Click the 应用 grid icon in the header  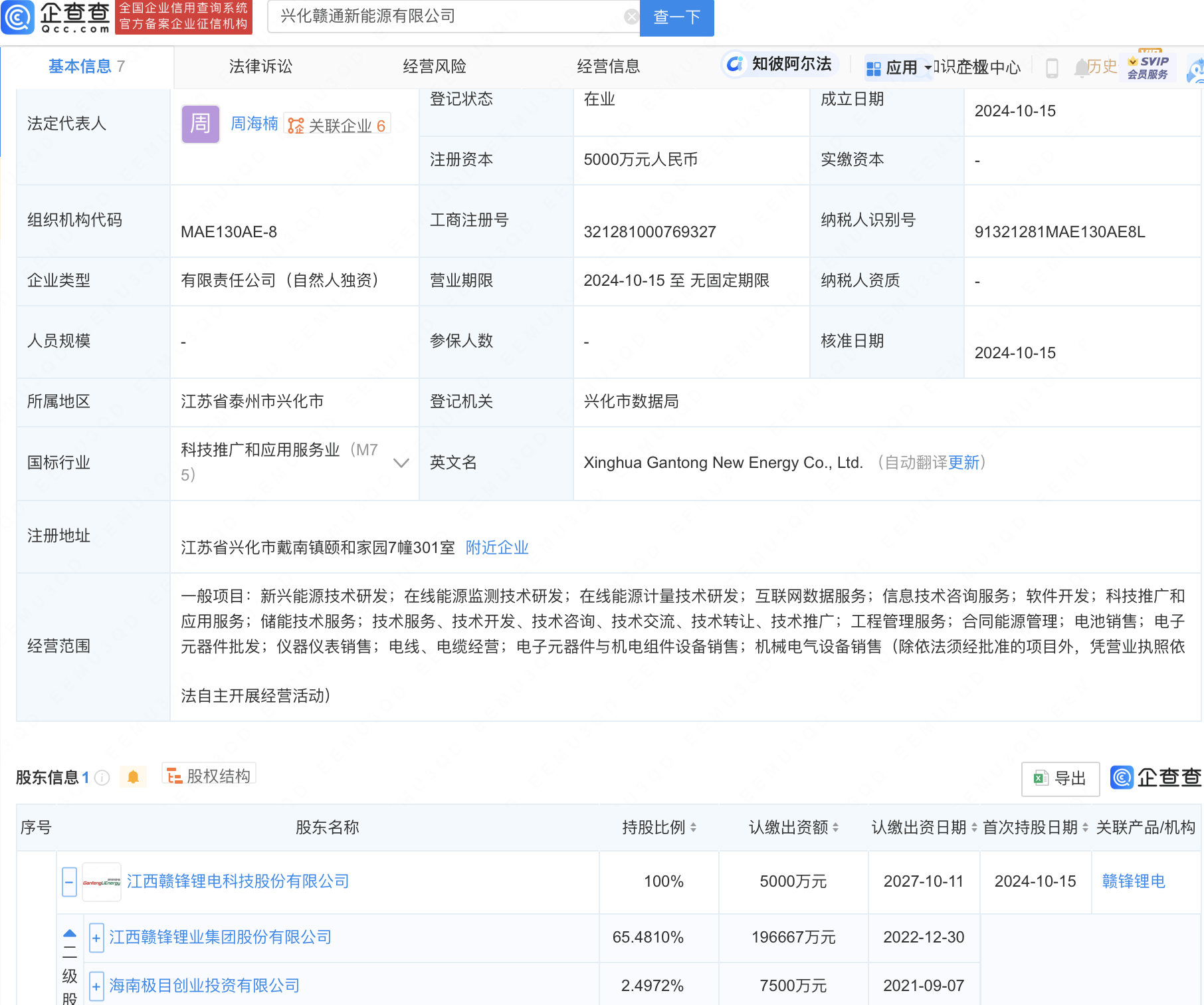click(871, 66)
